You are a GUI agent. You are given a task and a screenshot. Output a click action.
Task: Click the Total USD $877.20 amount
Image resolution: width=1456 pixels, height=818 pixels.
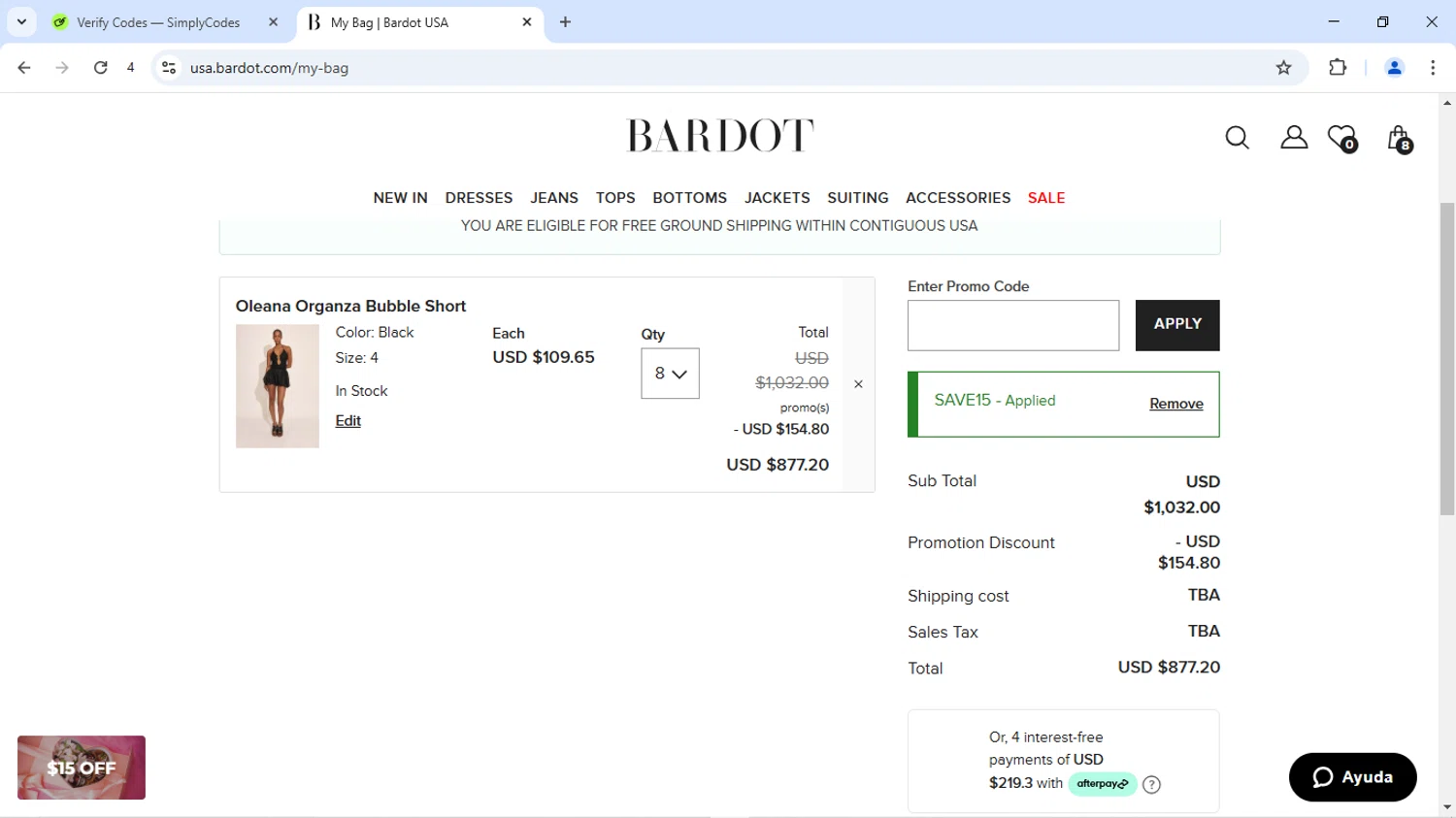(1169, 668)
